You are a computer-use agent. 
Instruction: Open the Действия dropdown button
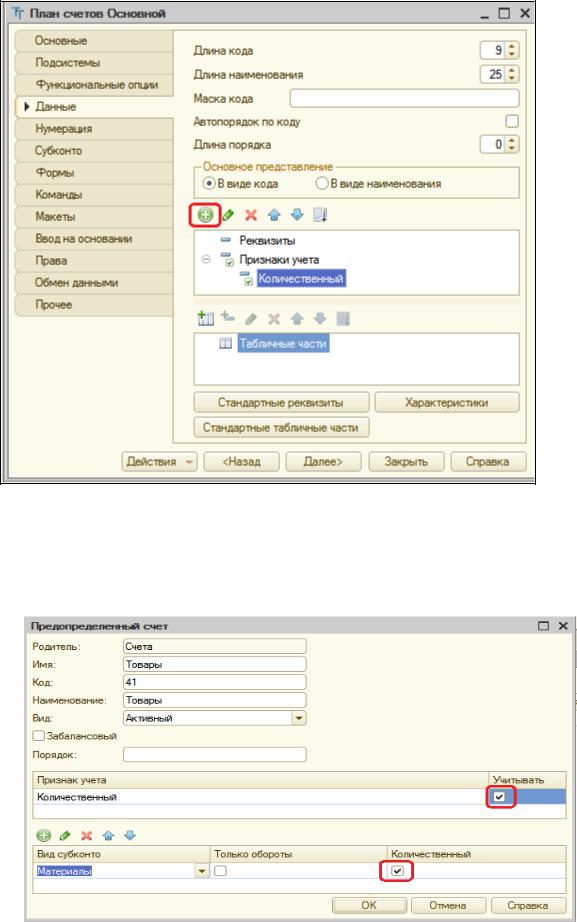pos(159,462)
